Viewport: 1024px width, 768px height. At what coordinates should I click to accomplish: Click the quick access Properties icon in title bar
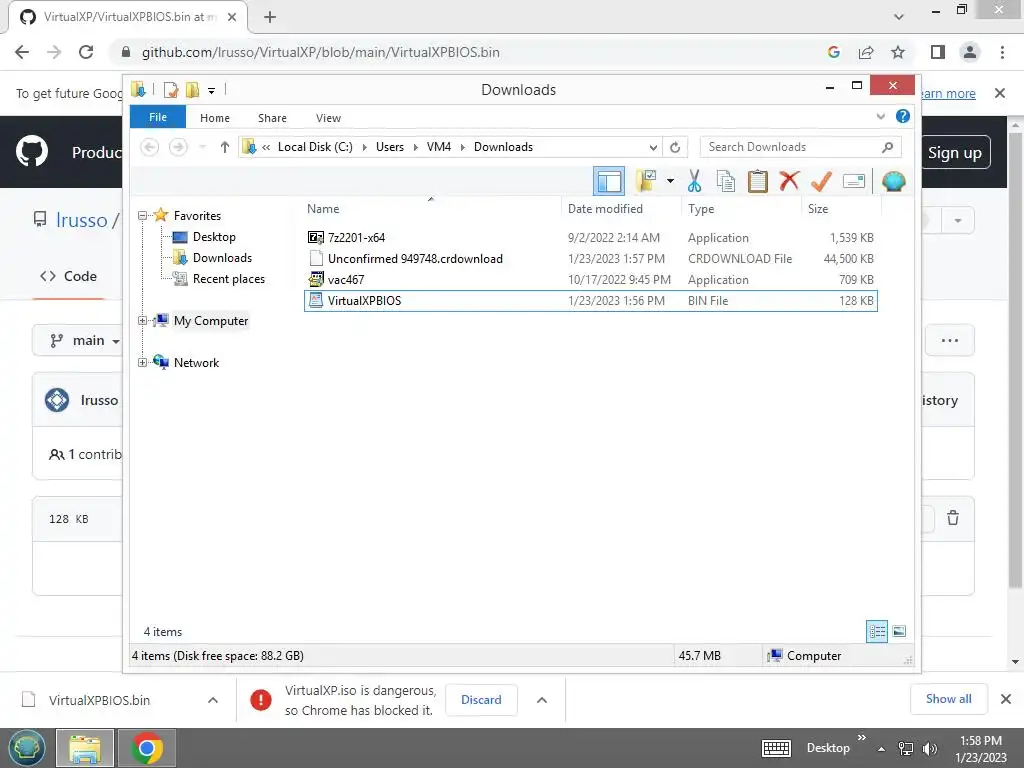click(x=170, y=89)
